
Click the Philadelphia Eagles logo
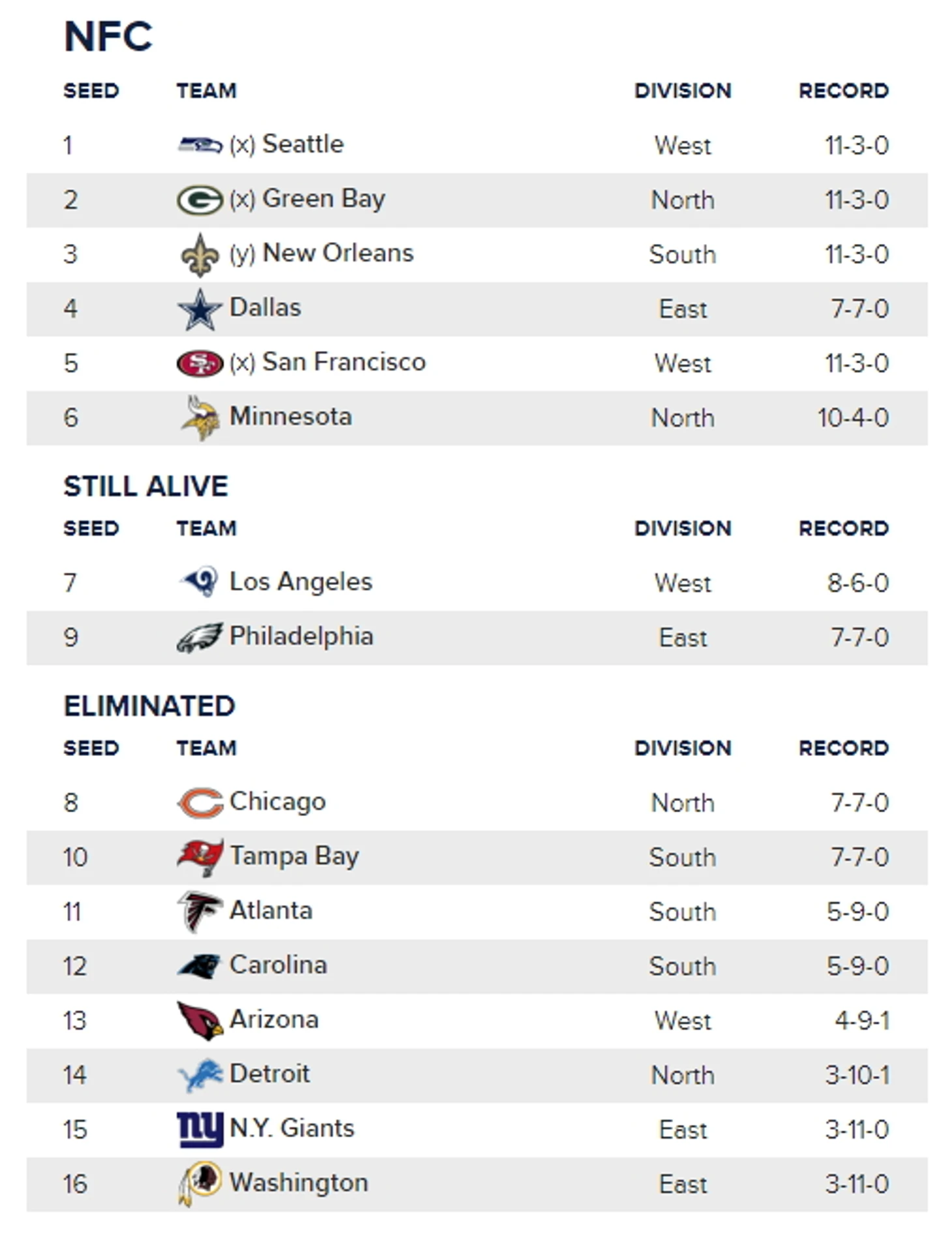200,637
